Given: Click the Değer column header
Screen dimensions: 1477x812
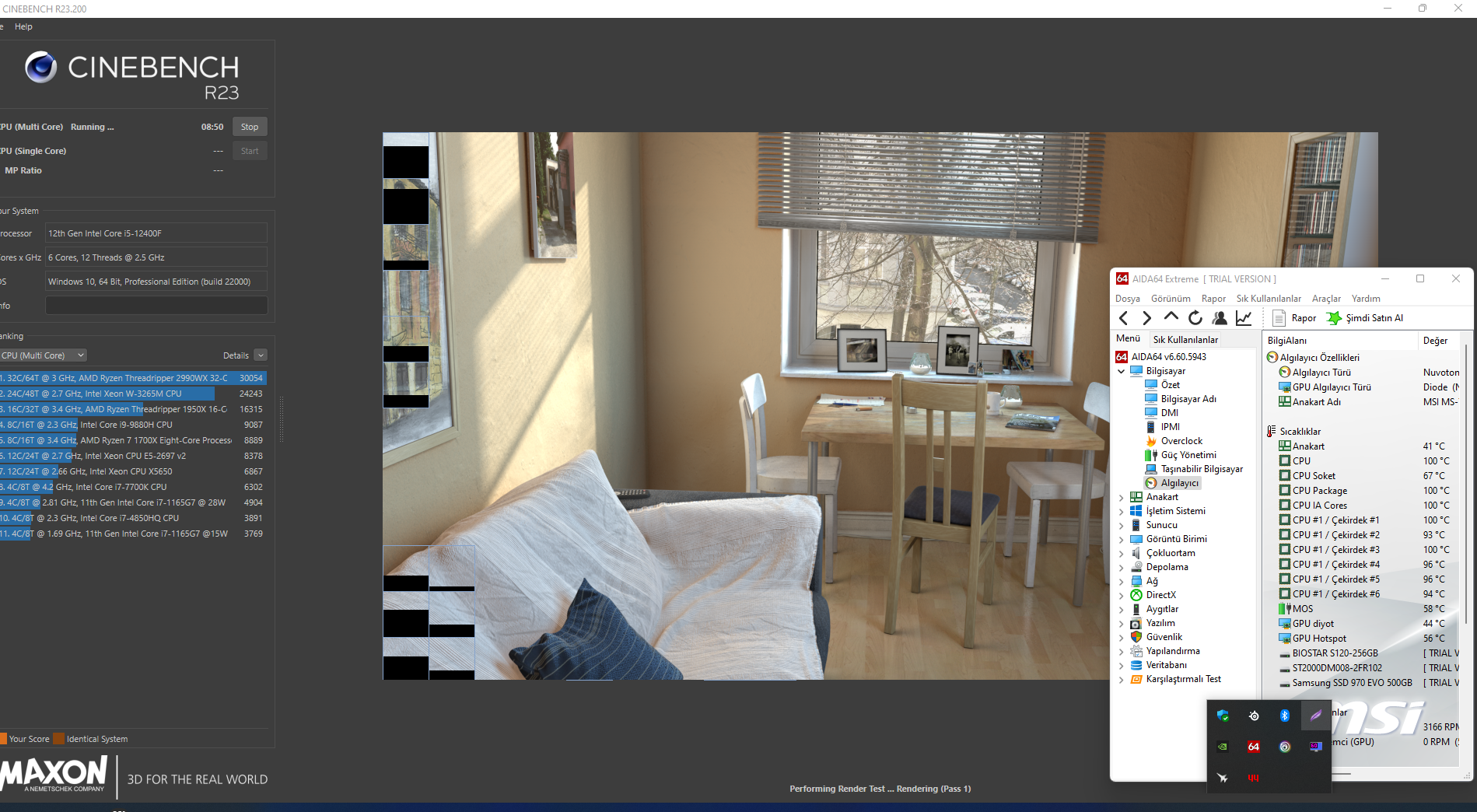Looking at the screenshot, I should pos(1440,341).
